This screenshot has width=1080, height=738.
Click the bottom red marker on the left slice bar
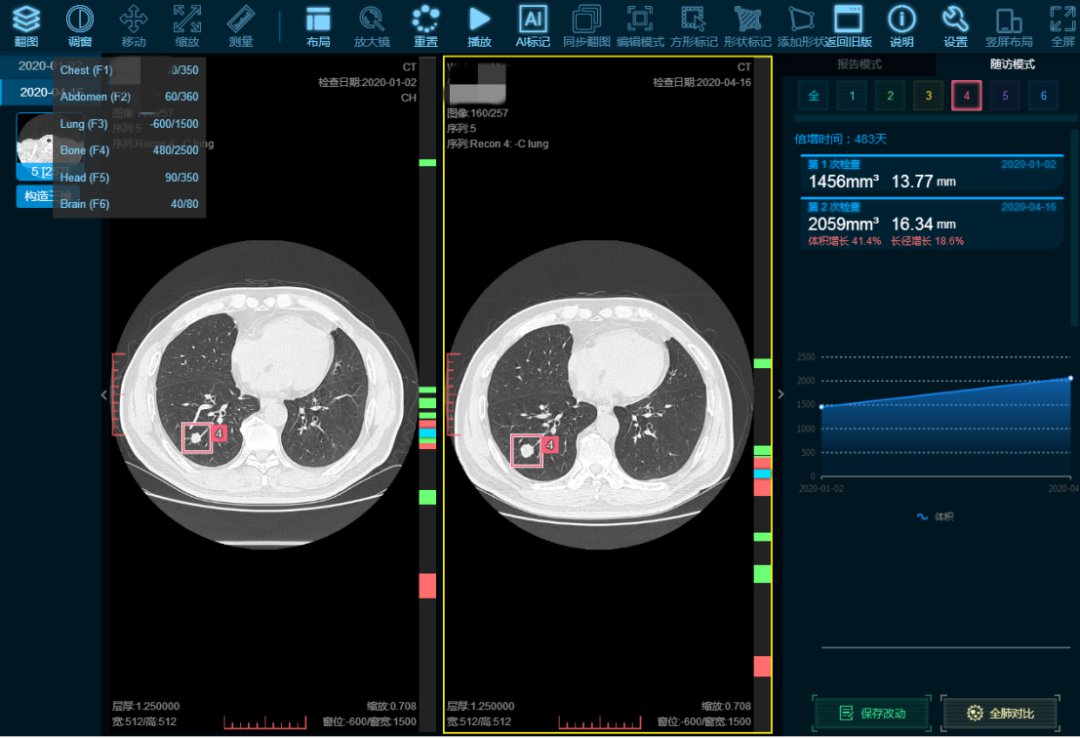[x=427, y=586]
